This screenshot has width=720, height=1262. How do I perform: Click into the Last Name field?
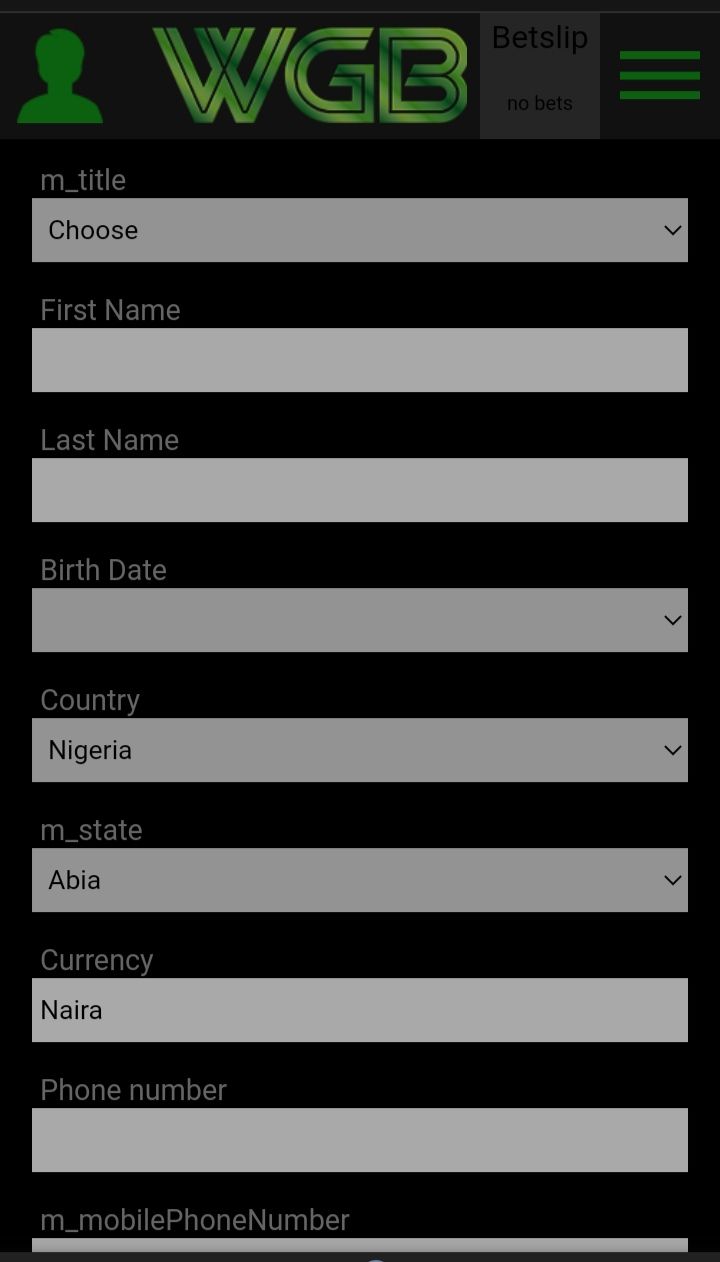[360, 490]
